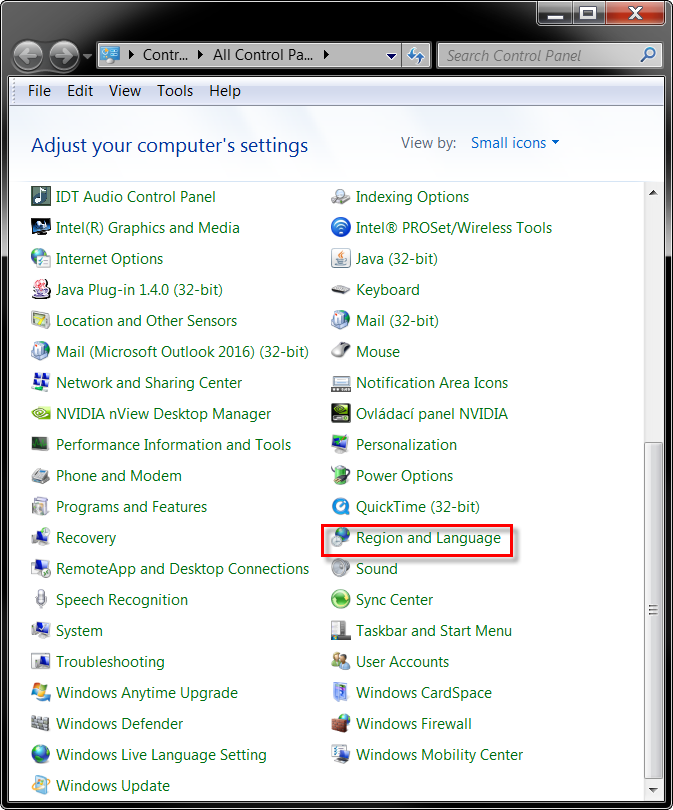Go forward with the Forward button

(x=64, y=56)
